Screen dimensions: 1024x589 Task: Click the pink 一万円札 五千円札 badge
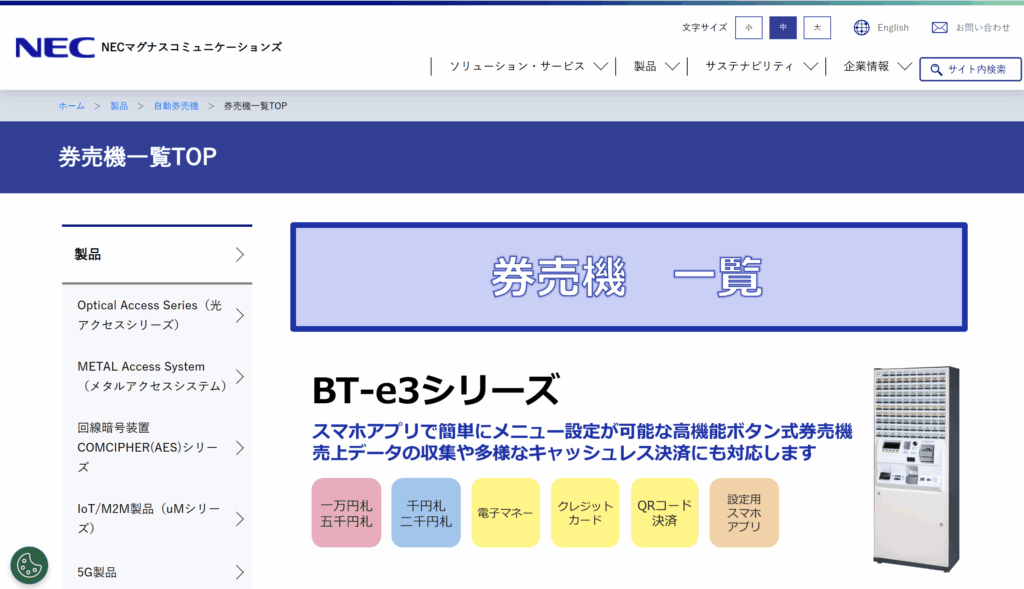pyautogui.click(x=346, y=513)
